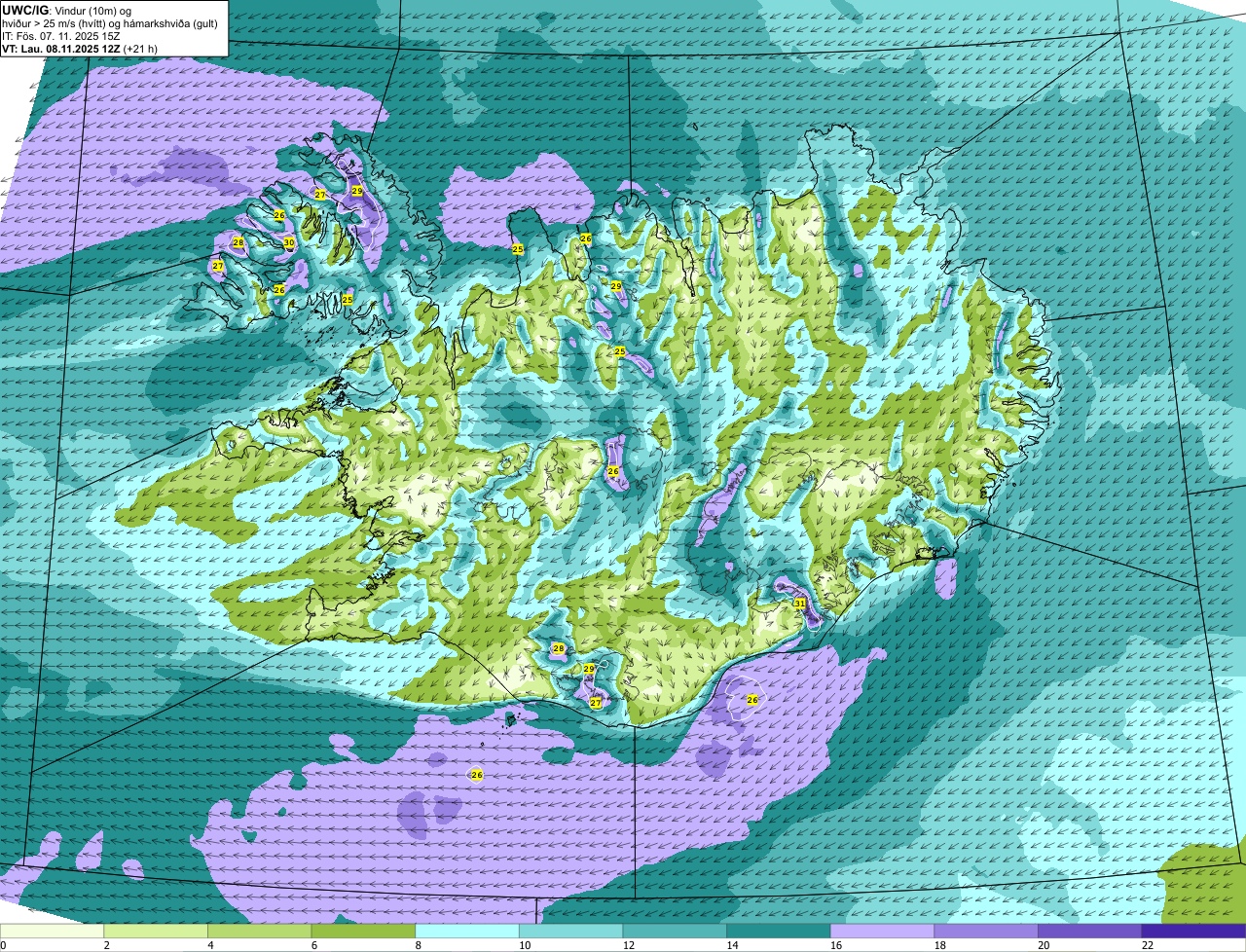
Task: Select the yellow gust marker labeled 30
Action: point(289,243)
